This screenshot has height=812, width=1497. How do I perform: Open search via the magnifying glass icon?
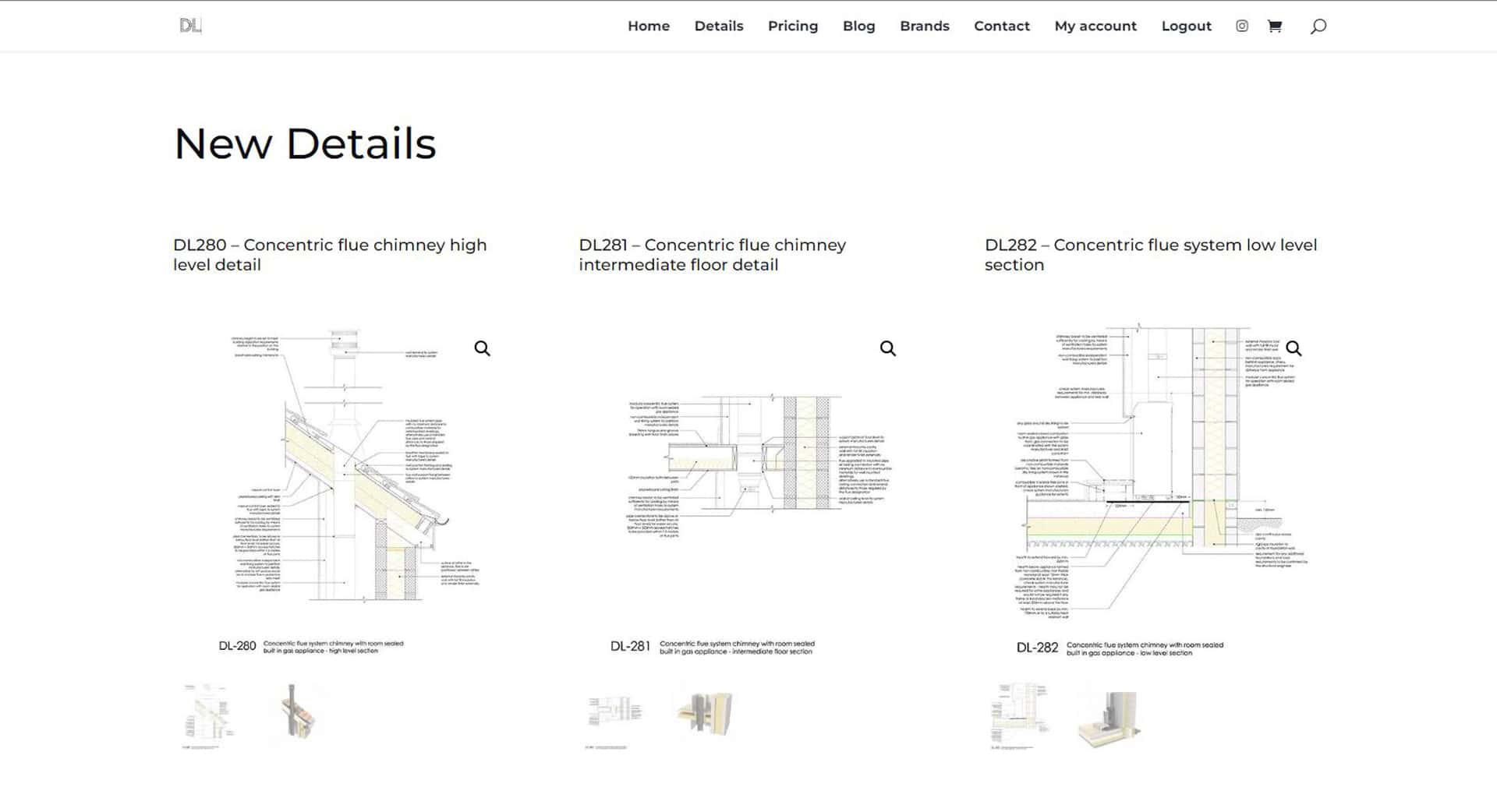pyautogui.click(x=1318, y=26)
